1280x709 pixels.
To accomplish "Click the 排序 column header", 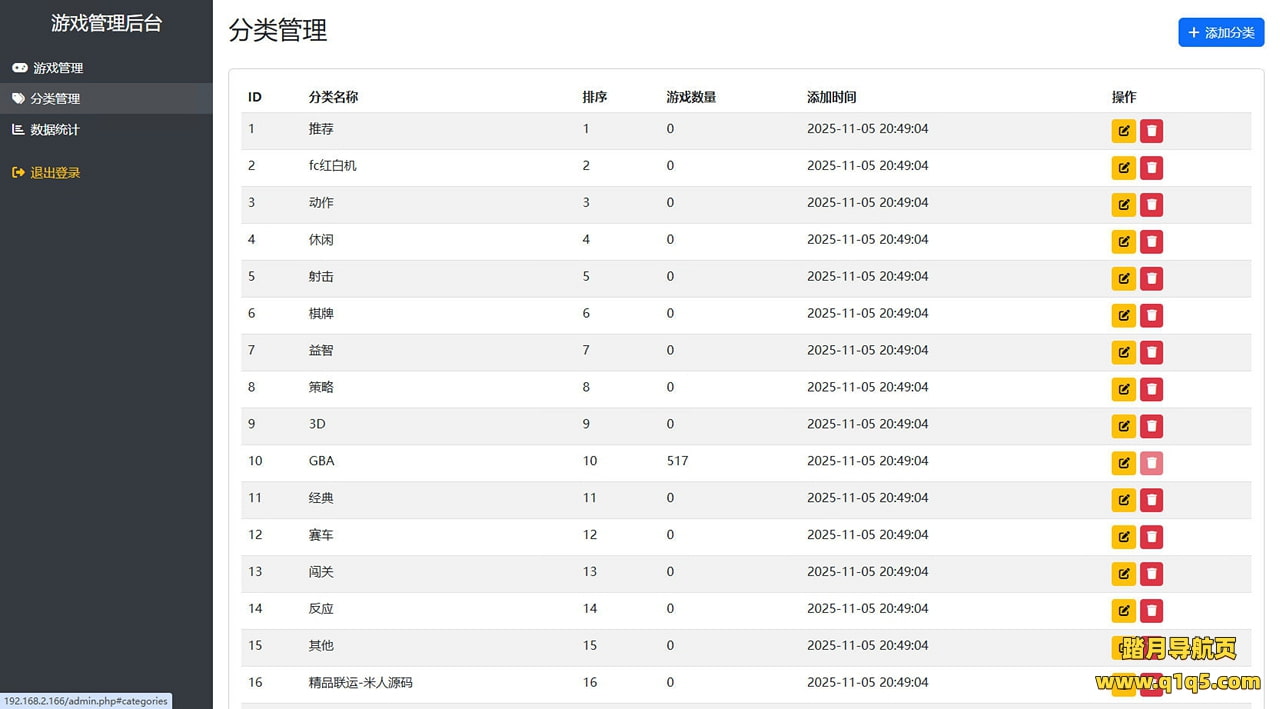I will [x=595, y=97].
